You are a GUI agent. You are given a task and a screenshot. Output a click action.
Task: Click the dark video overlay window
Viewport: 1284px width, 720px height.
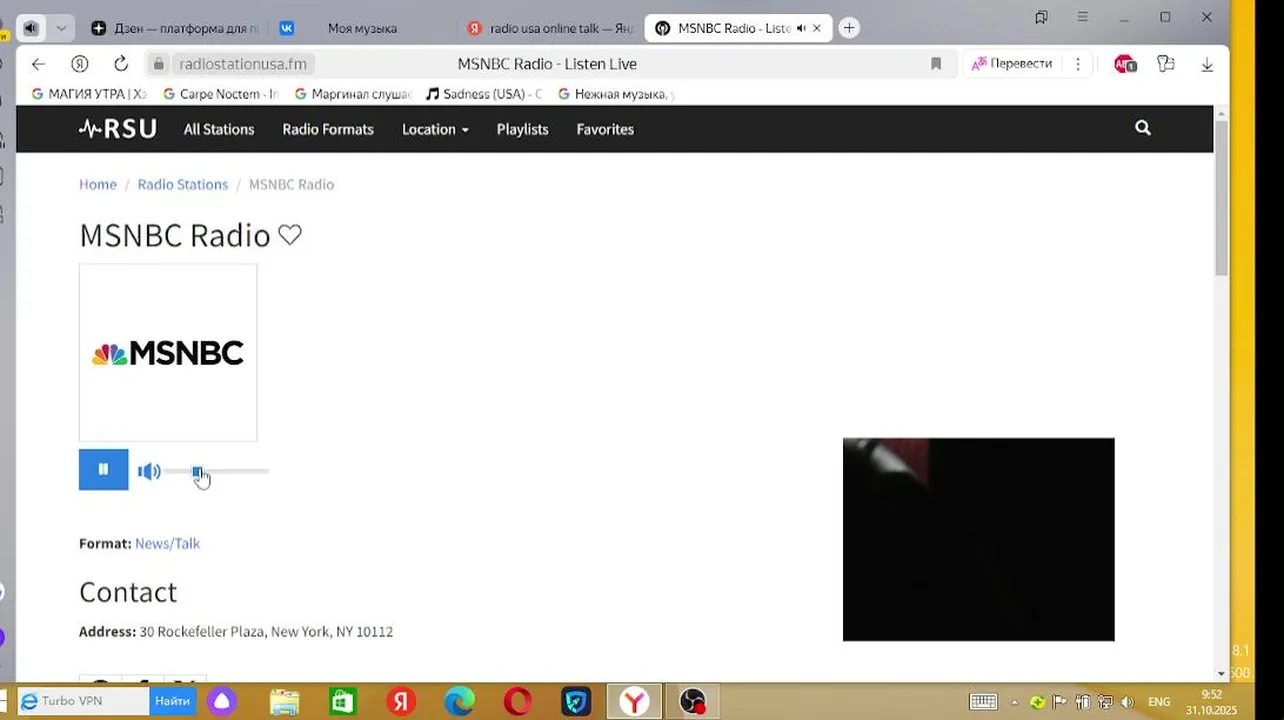[978, 539]
